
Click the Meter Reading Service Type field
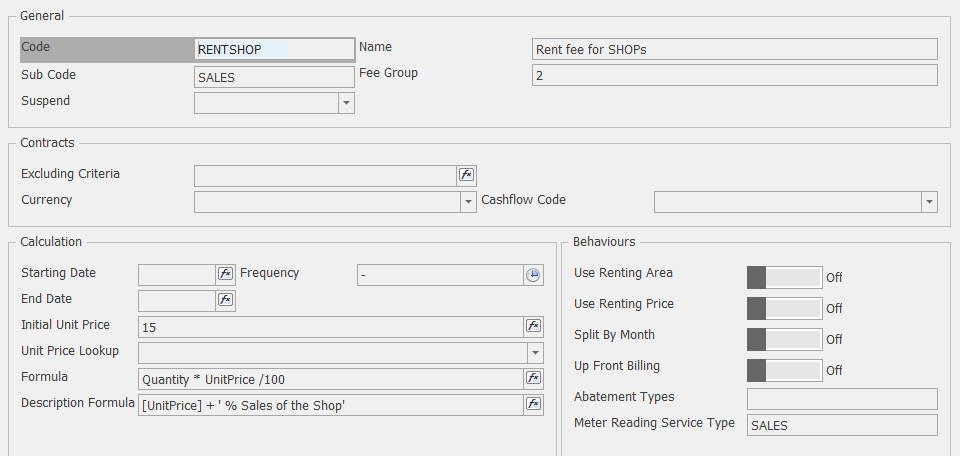pyautogui.click(x=842, y=425)
